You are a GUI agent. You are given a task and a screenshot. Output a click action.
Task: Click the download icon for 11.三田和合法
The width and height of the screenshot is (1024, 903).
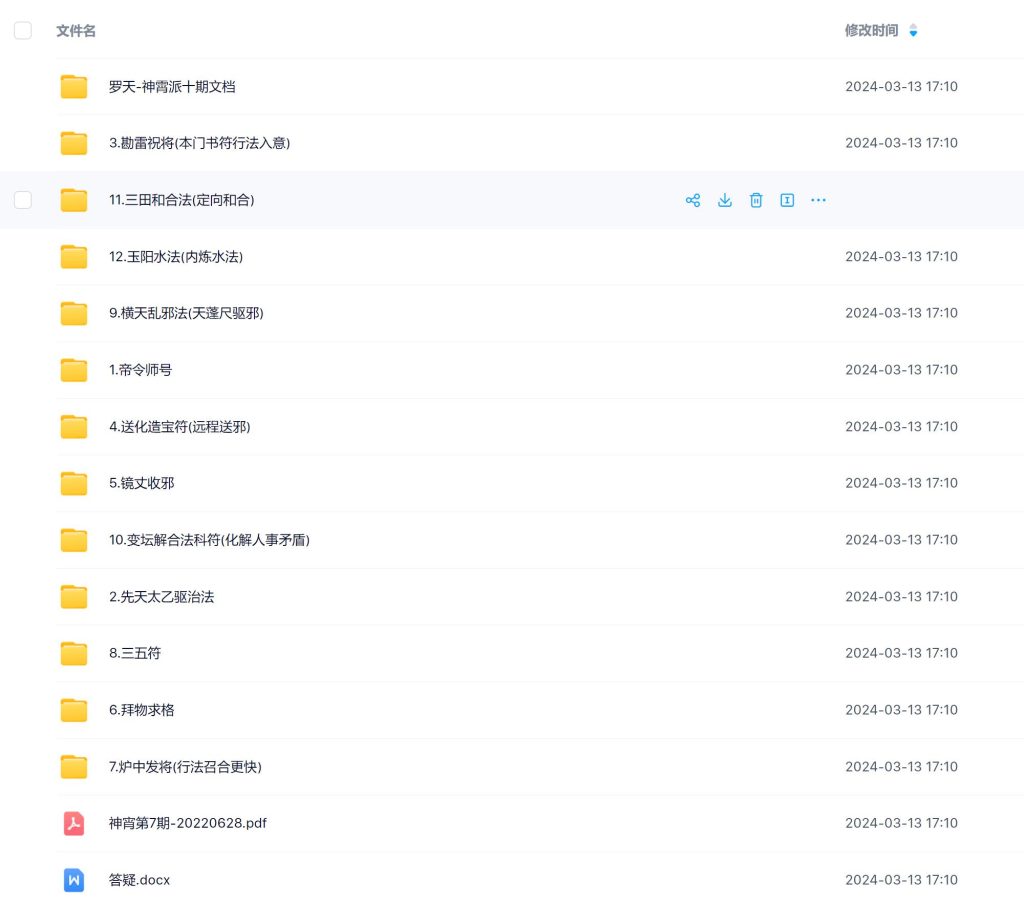(725, 200)
